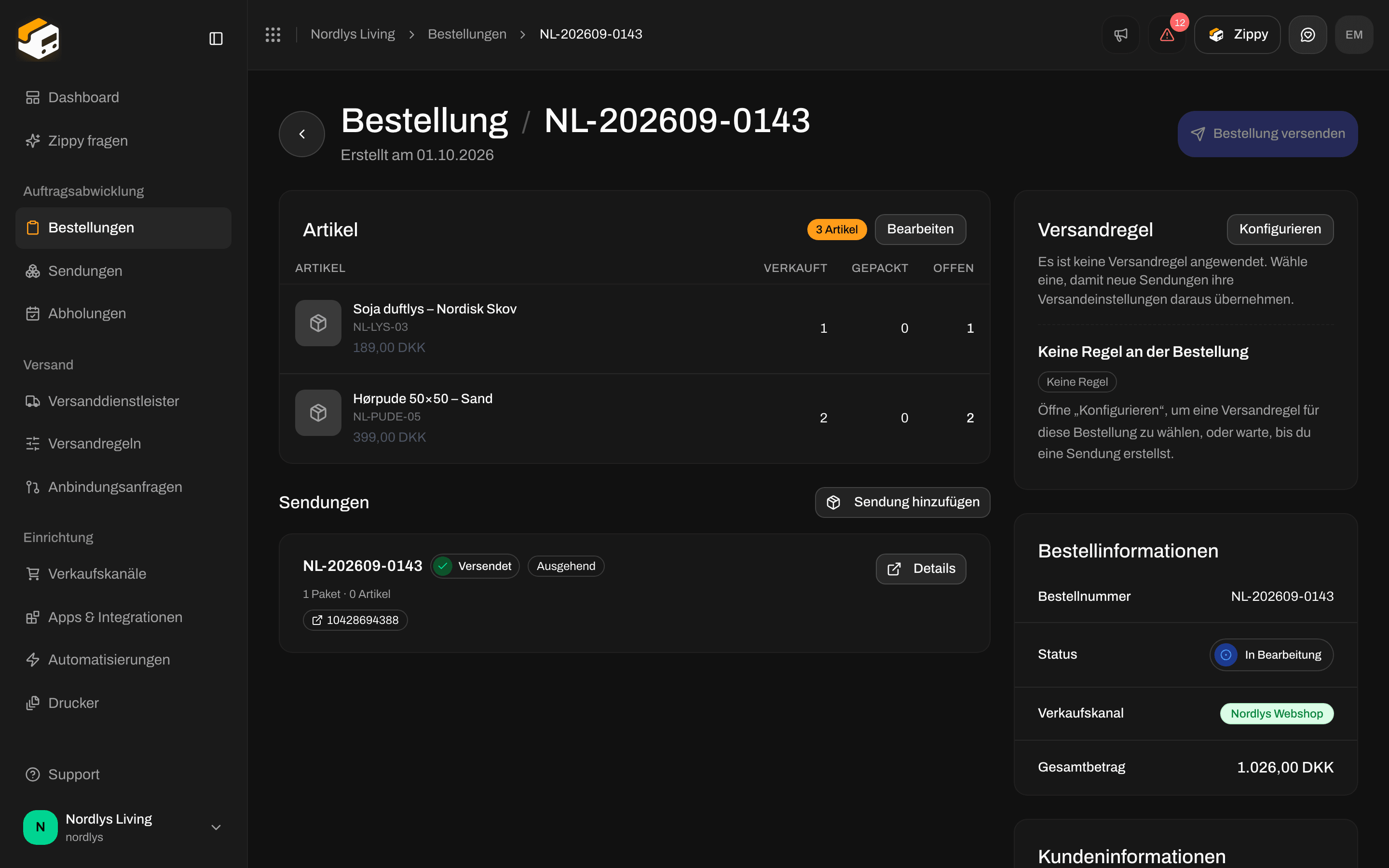Open tracking number 10428694388 link
This screenshot has height=868, width=1389.
coord(354,620)
